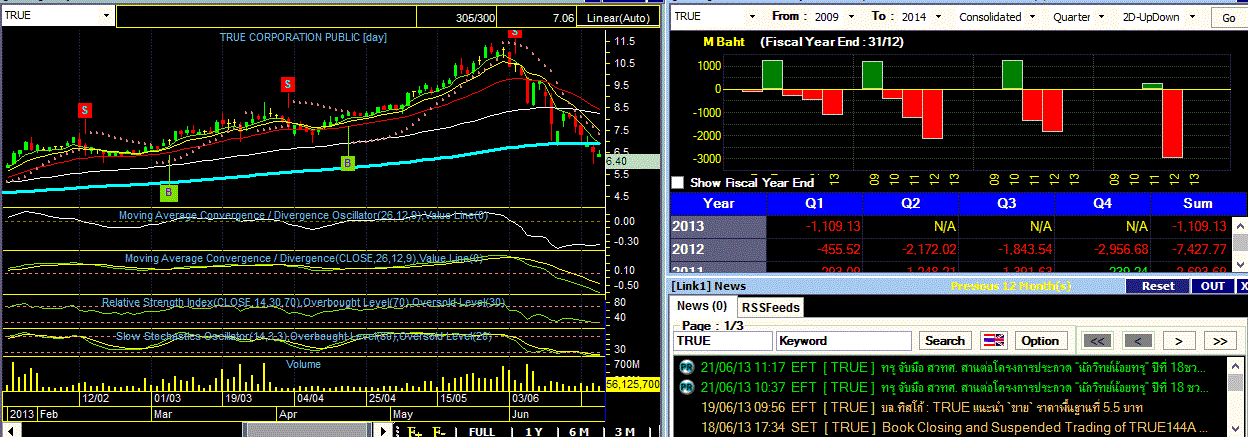
Task: Expand the From year 2009 dropdown
Action: click(851, 17)
